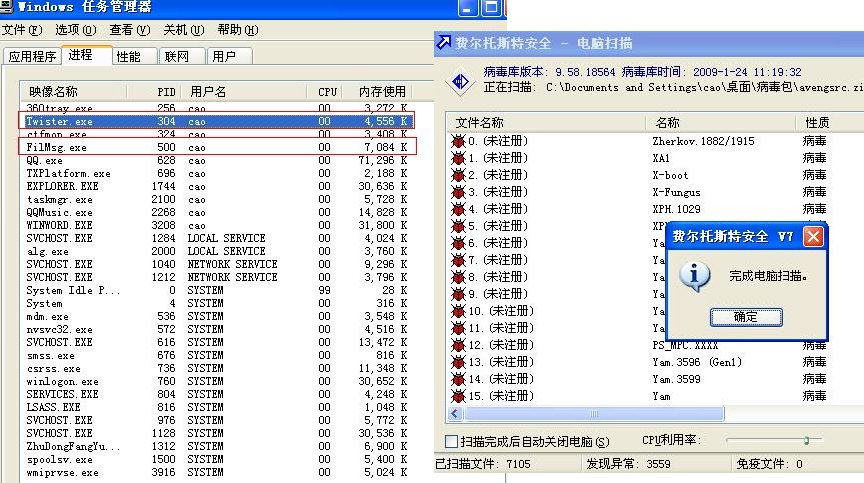This screenshot has height=483, width=864.
Task: Select the FilMsg.exe process row
Action: [217, 147]
